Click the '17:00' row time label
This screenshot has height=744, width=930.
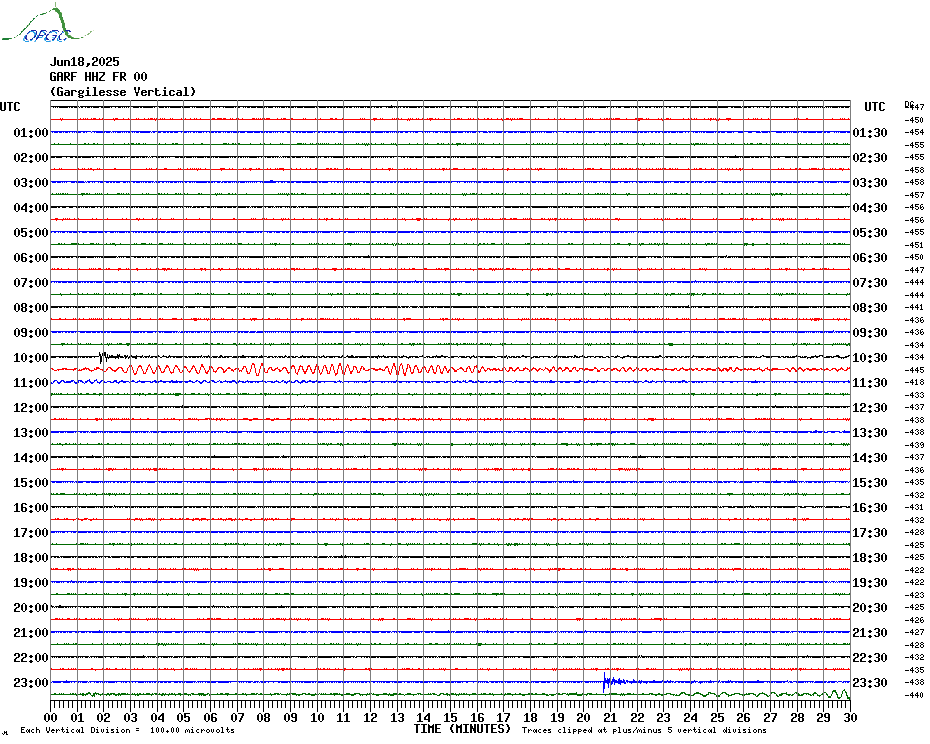tap(31, 532)
